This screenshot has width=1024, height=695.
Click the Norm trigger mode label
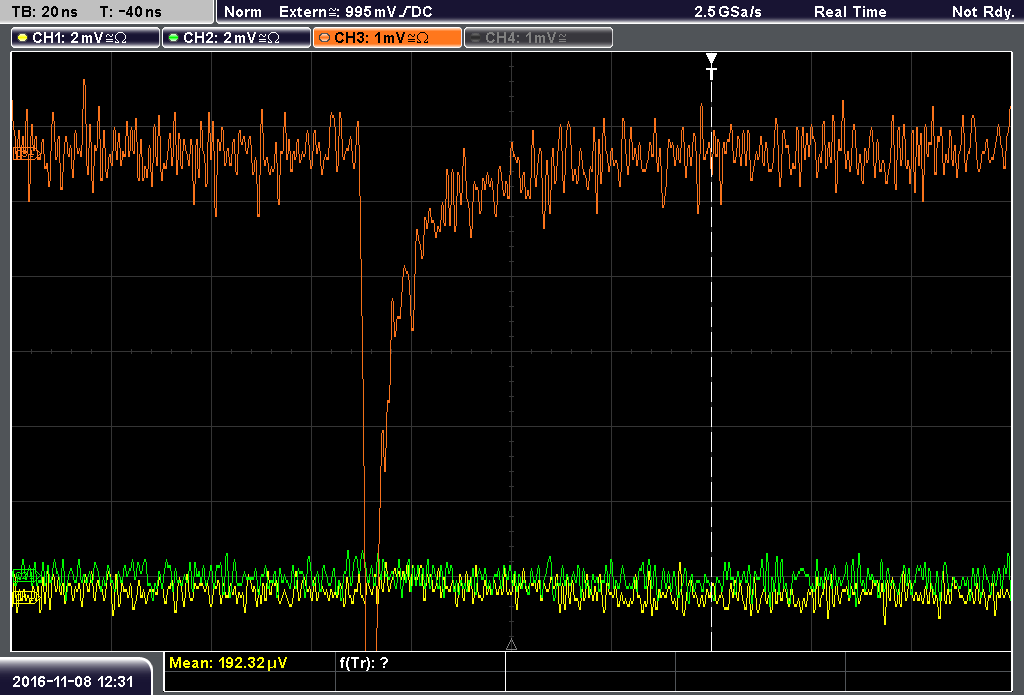(x=243, y=12)
